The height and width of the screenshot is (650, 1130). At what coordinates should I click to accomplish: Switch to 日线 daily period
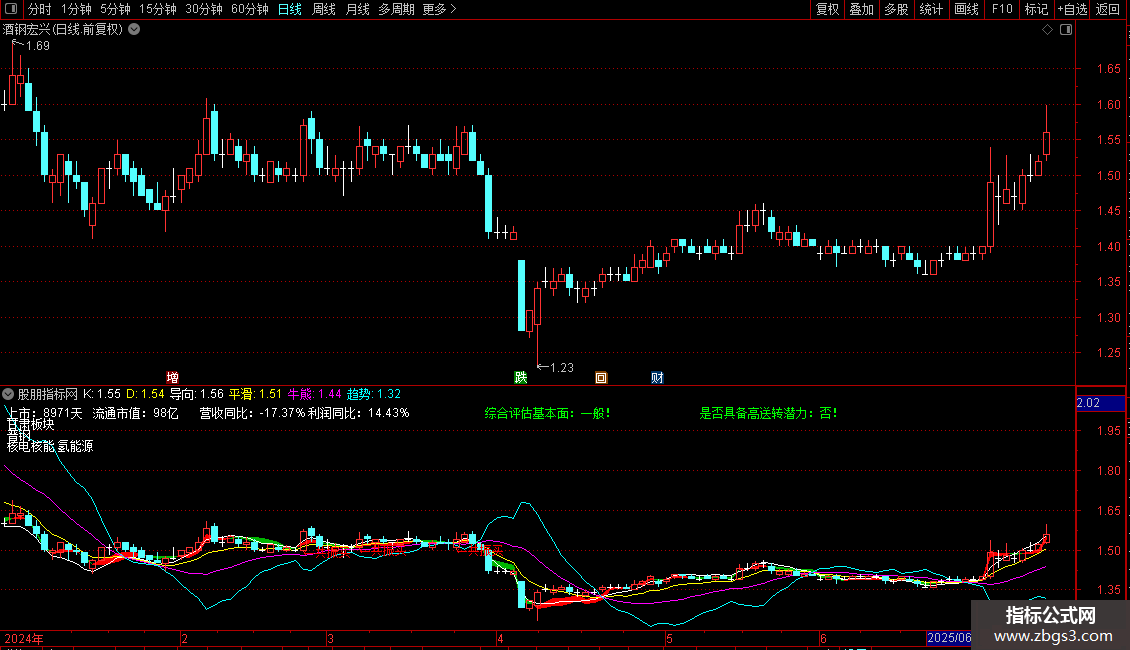pyautogui.click(x=289, y=9)
